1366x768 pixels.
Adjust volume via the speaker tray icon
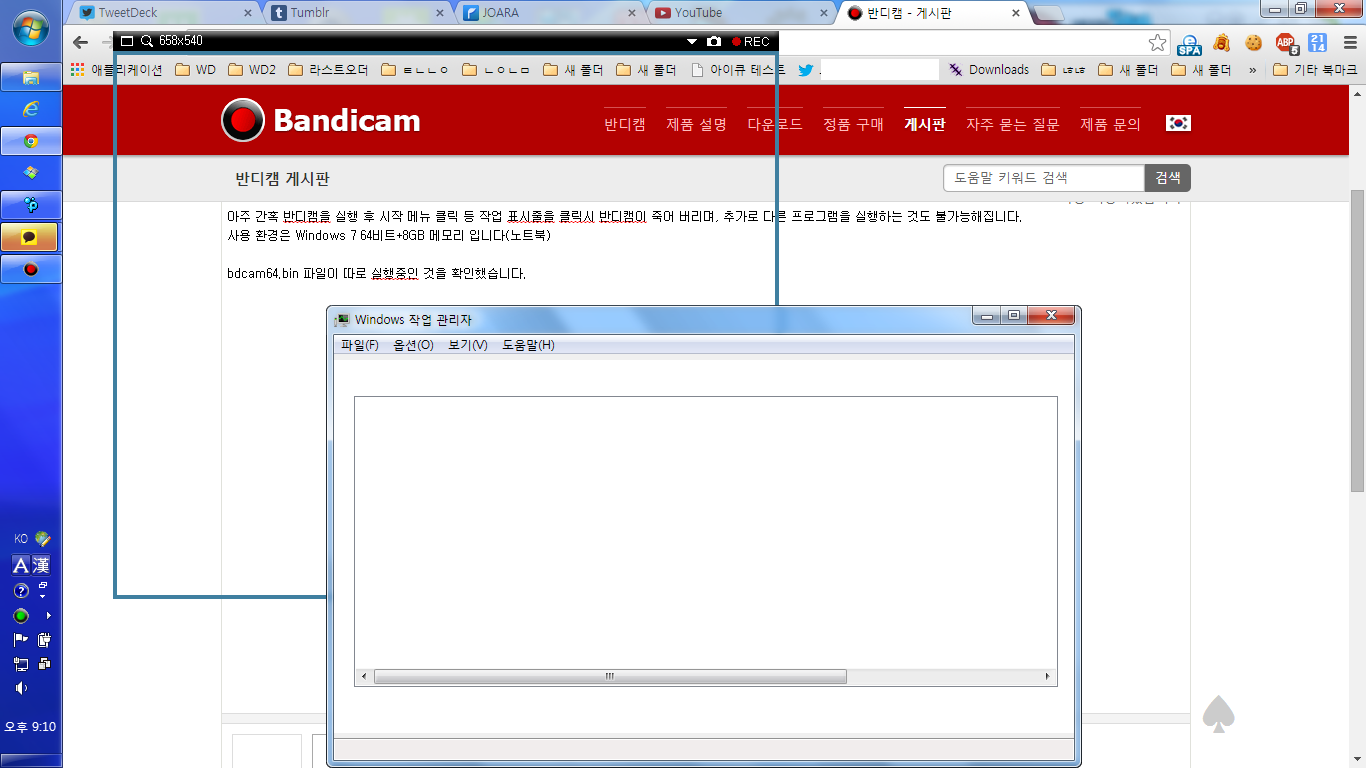coord(20,688)
